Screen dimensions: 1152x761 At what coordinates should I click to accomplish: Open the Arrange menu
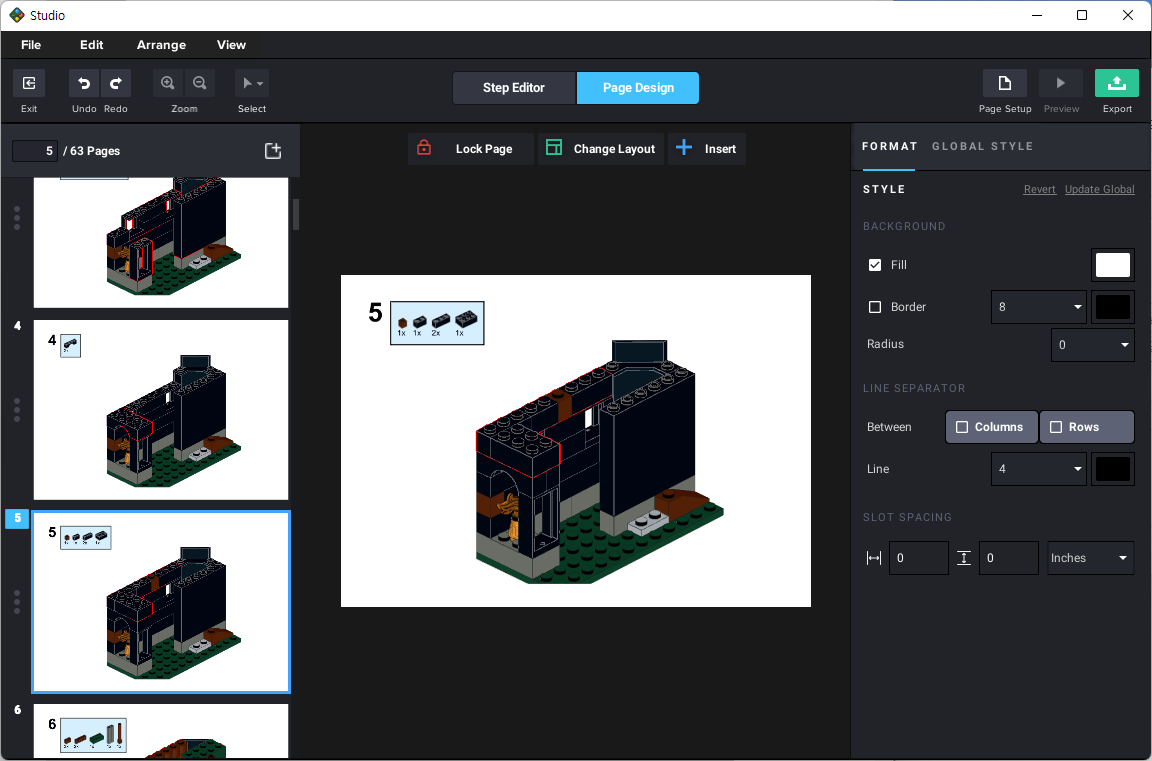[162, 45]
